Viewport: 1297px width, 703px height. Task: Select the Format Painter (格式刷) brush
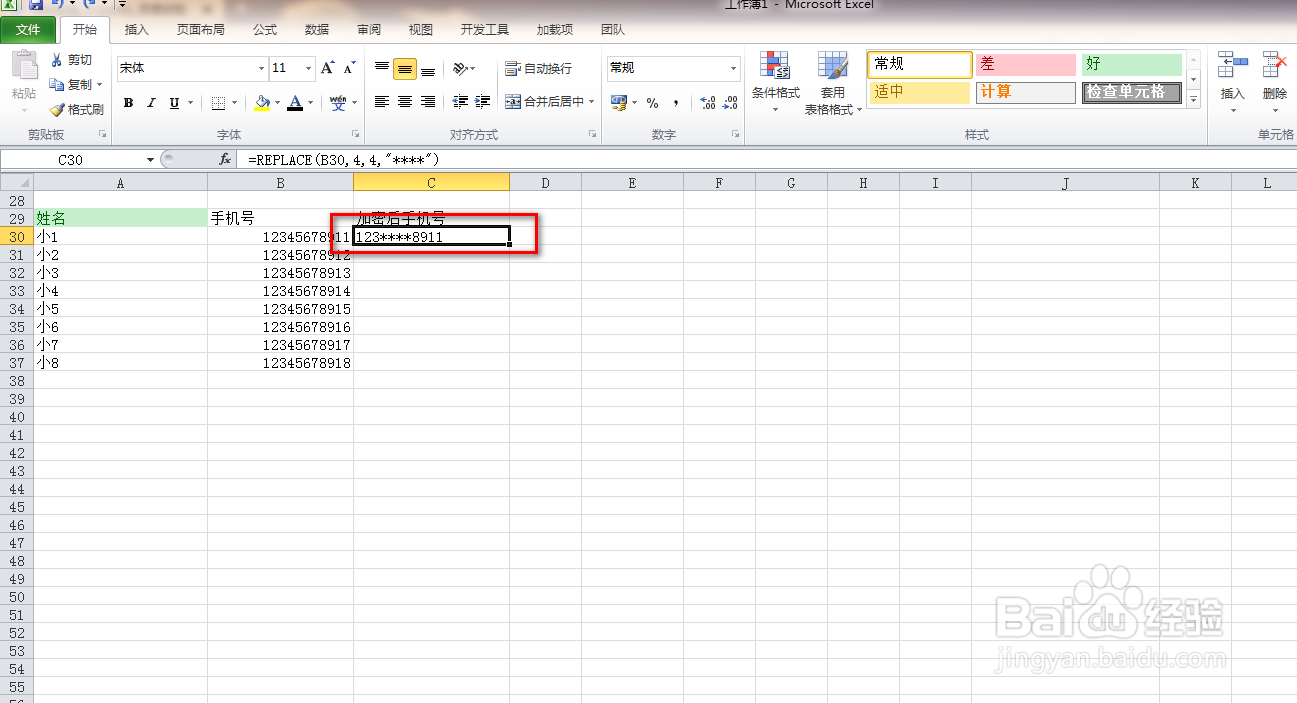pos(57,110)
